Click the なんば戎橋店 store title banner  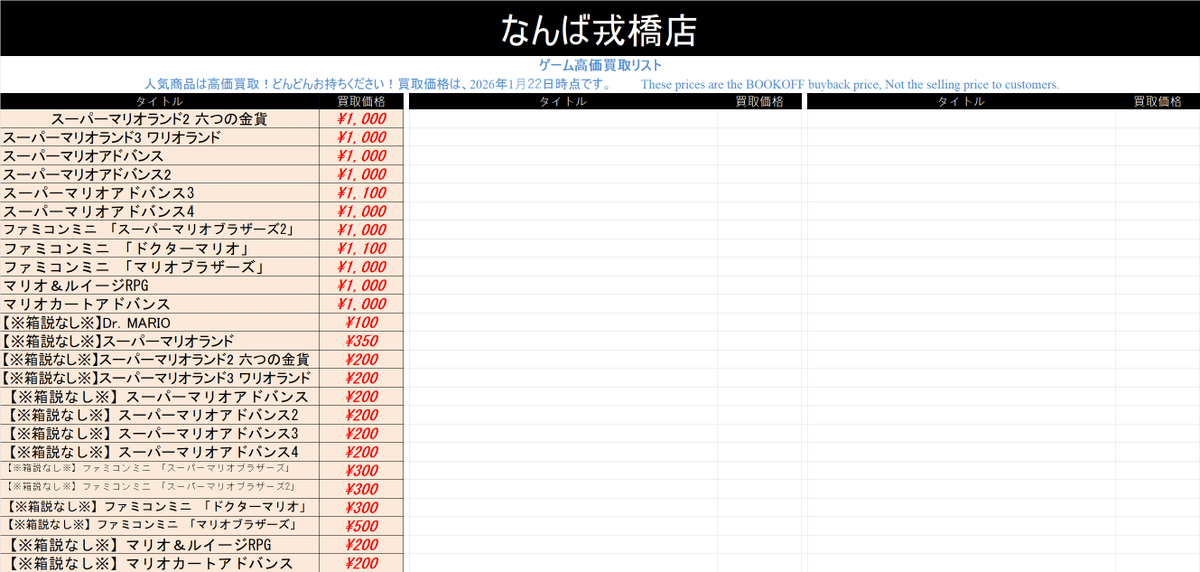pos(600,29)
